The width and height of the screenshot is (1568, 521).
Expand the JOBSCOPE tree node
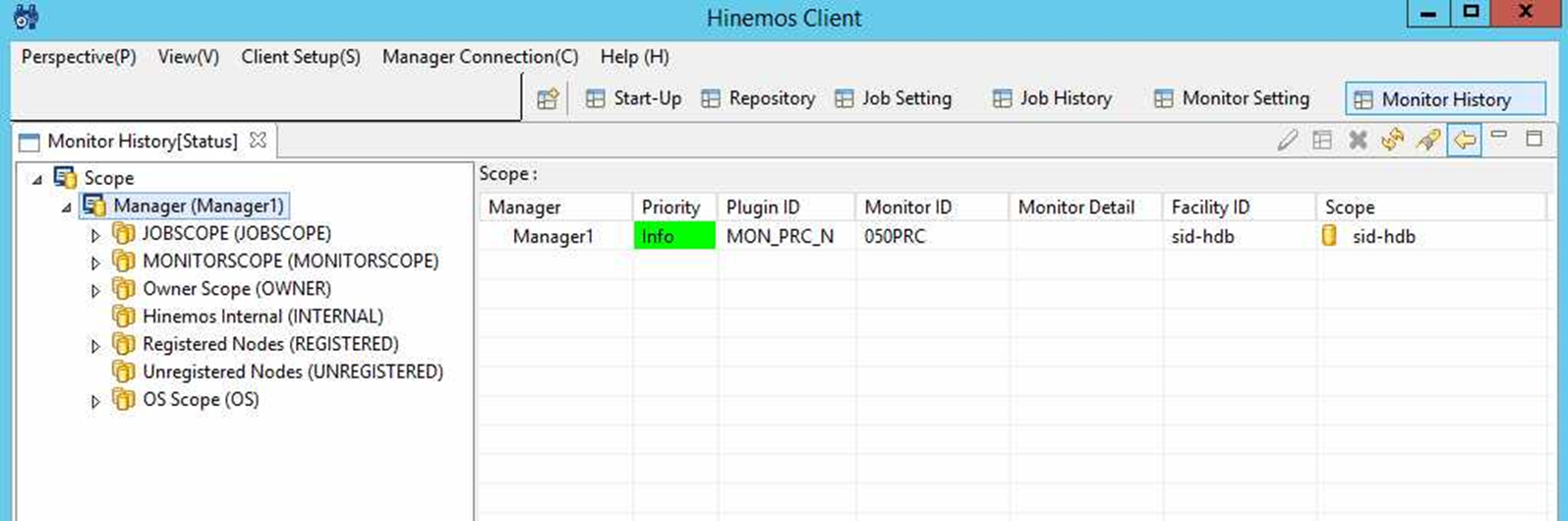[95, 235]
